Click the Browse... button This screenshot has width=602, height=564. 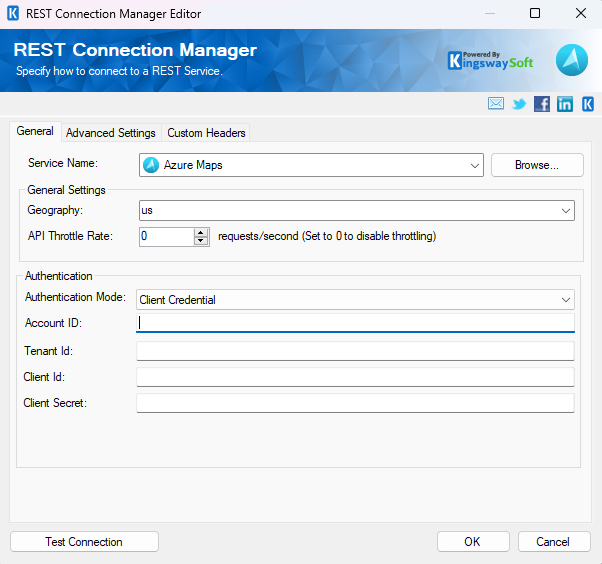pos(537,165)
